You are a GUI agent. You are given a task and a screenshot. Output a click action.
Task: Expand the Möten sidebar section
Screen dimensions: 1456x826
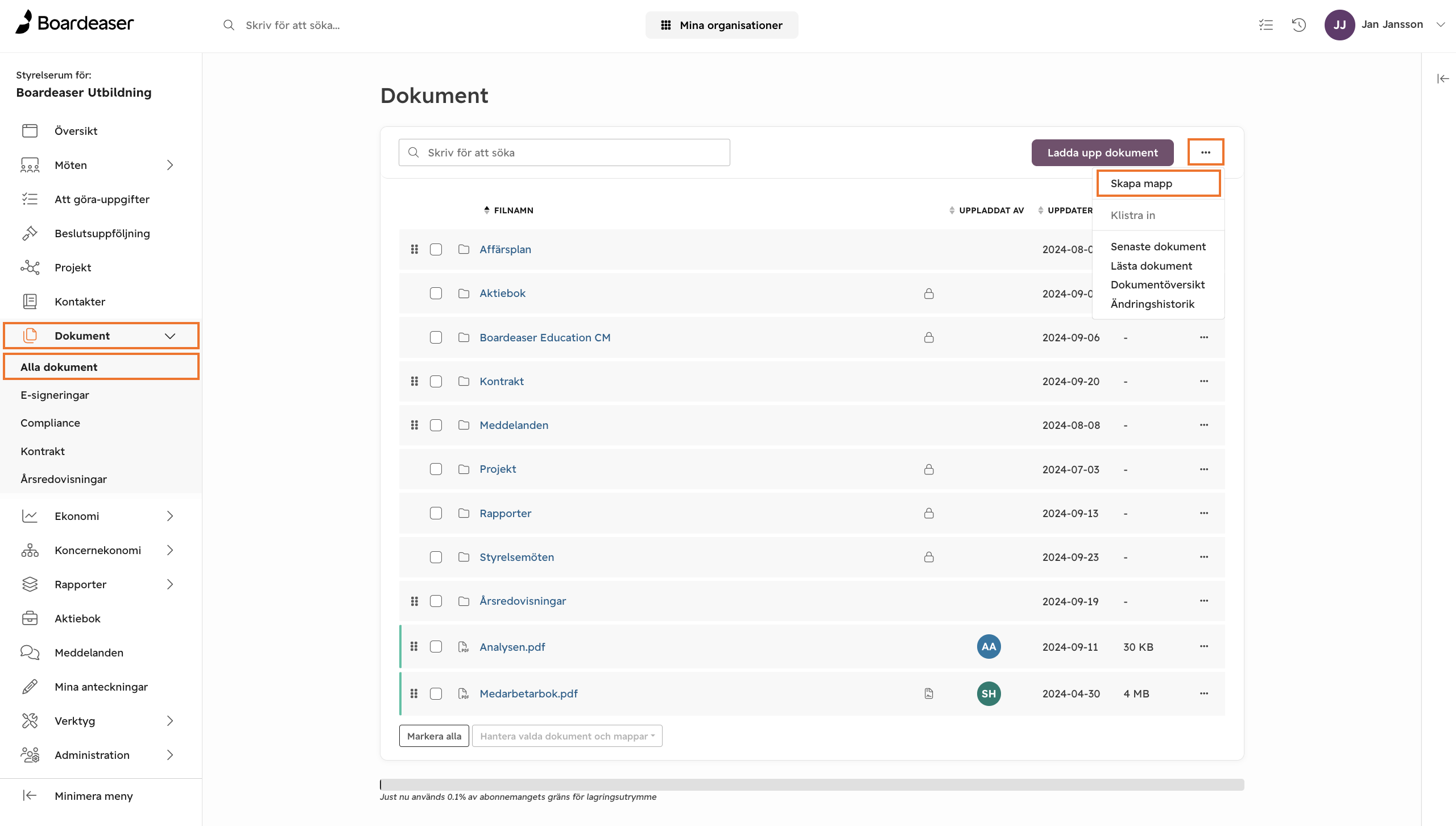click(x=169, y=165)
